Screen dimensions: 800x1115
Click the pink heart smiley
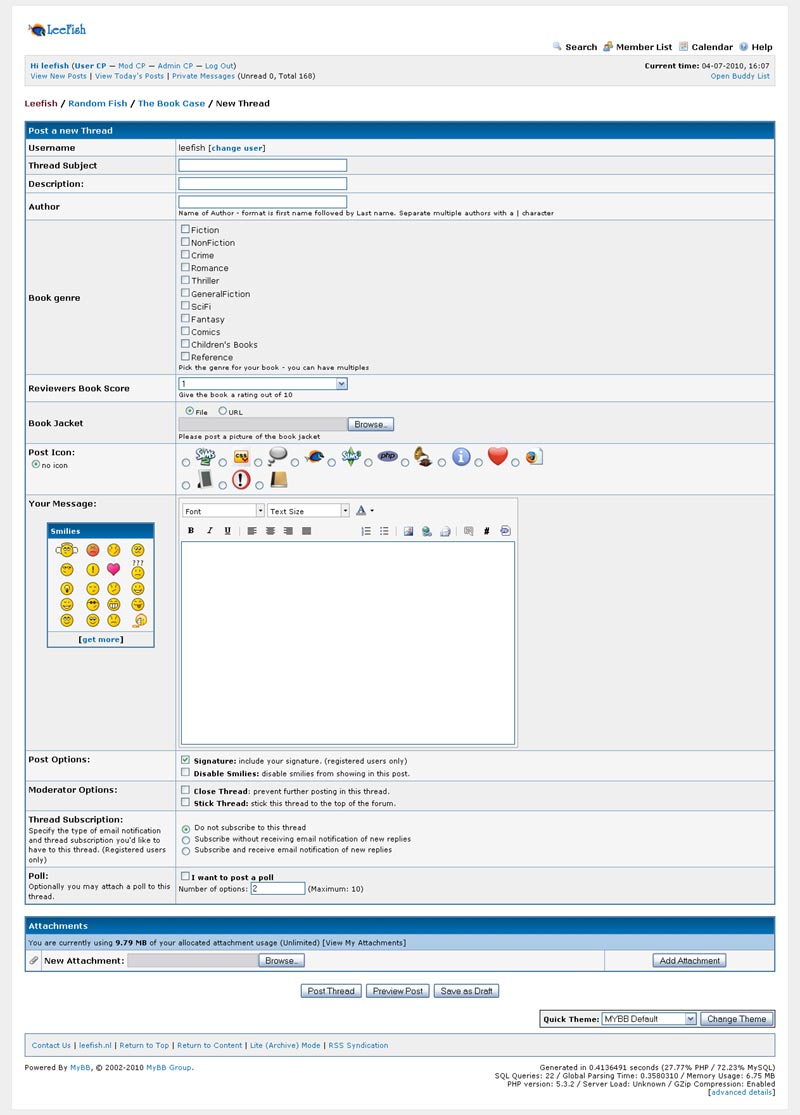(113, 569)
